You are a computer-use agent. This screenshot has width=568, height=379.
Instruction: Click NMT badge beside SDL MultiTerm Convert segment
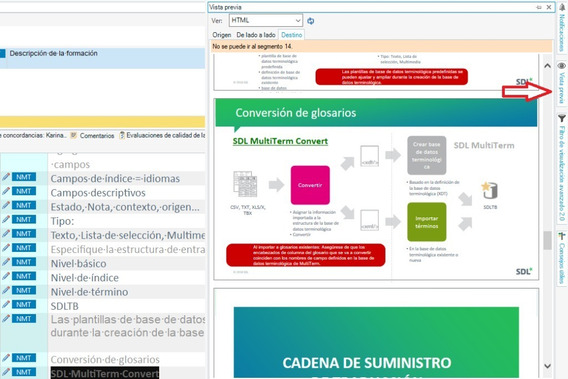point(24,372)
